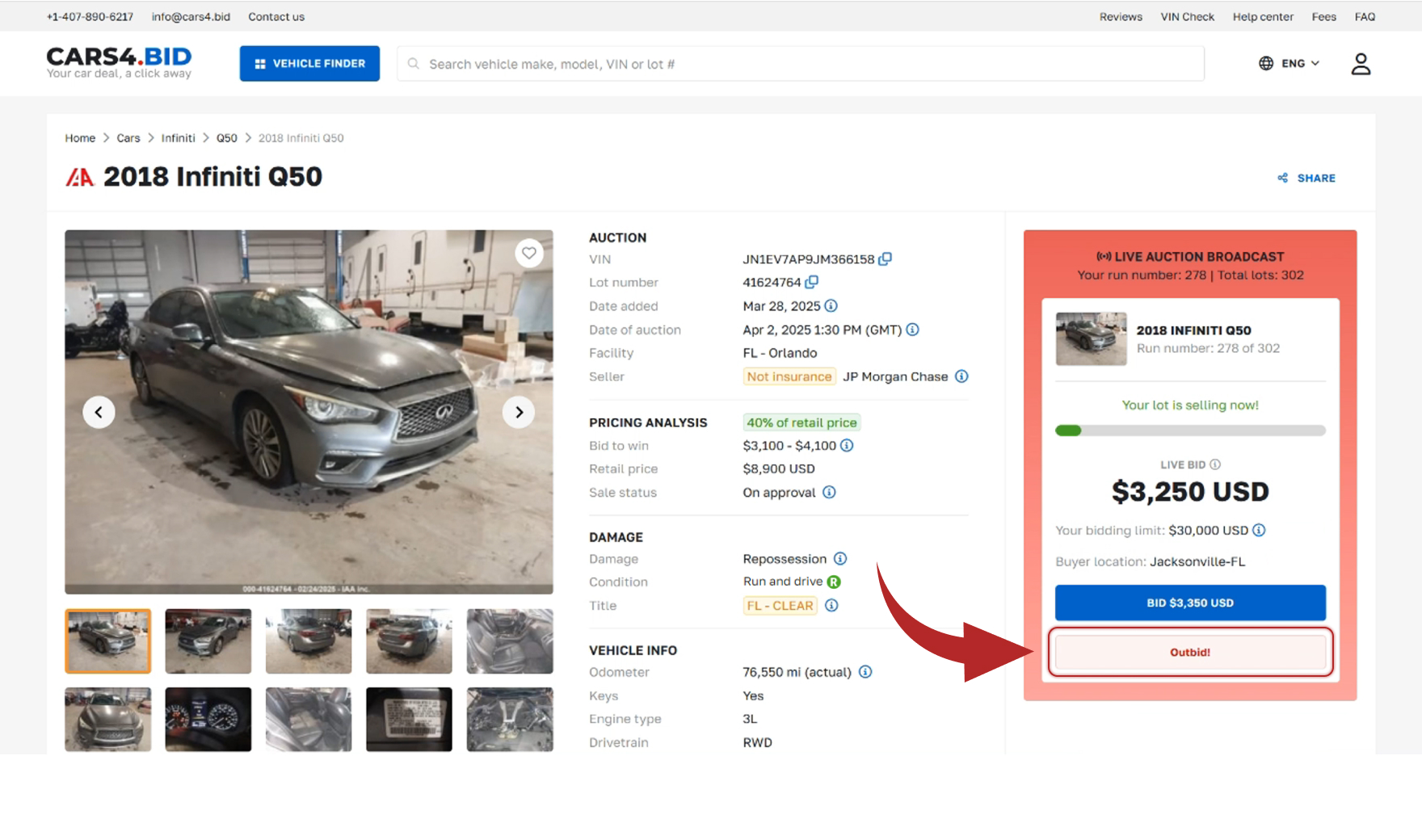
Task: Select the VIN sticker label thumbnail
Action: (x=409, y=720)
